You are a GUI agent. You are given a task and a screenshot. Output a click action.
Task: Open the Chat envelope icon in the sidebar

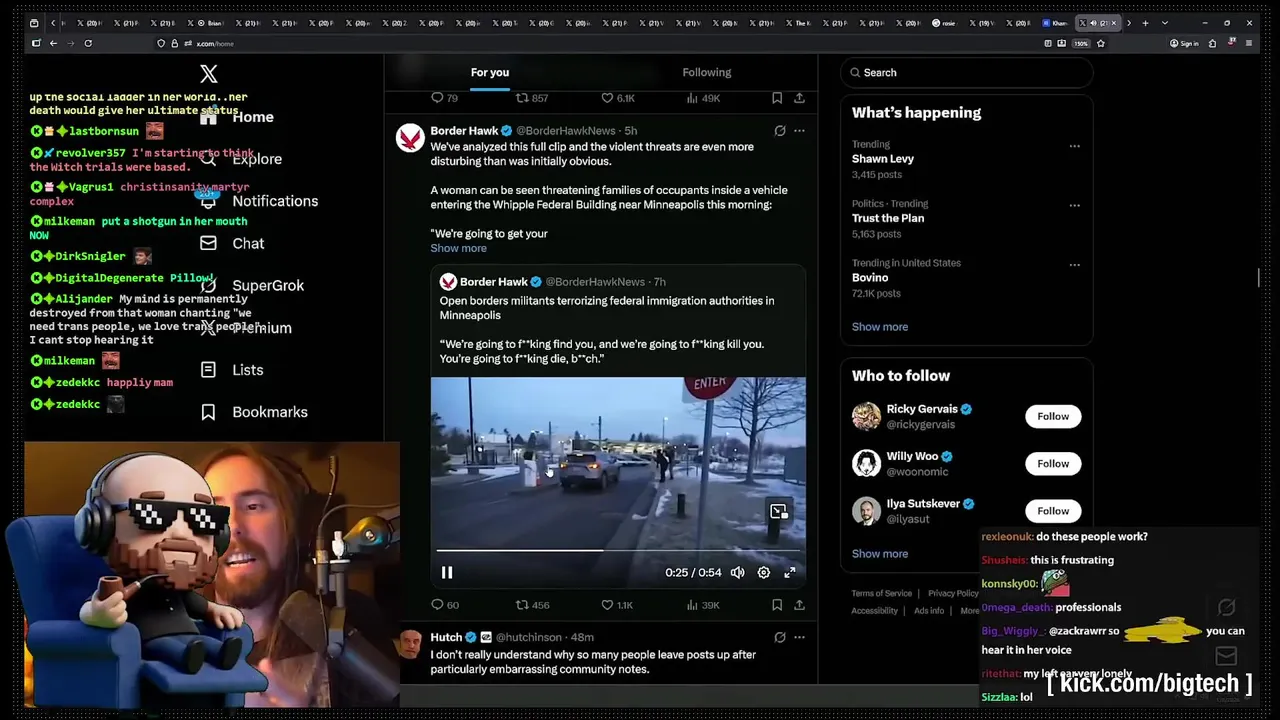click(x=208, y=243)
